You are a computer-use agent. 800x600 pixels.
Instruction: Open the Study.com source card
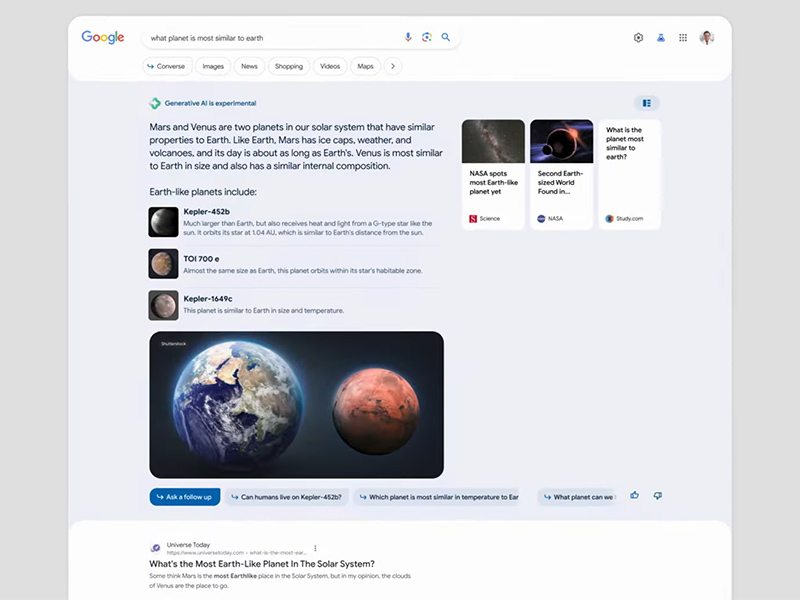pos(630,174)
